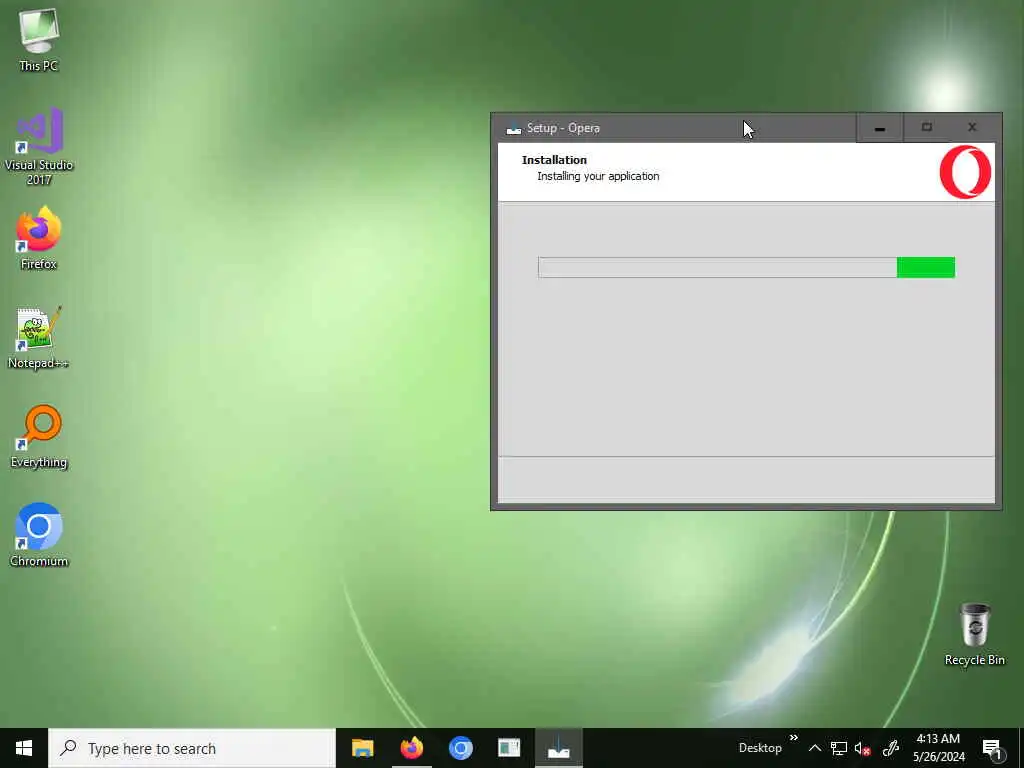
Task: Minimize the Setup - Opera window
Action: pos(880,128)
